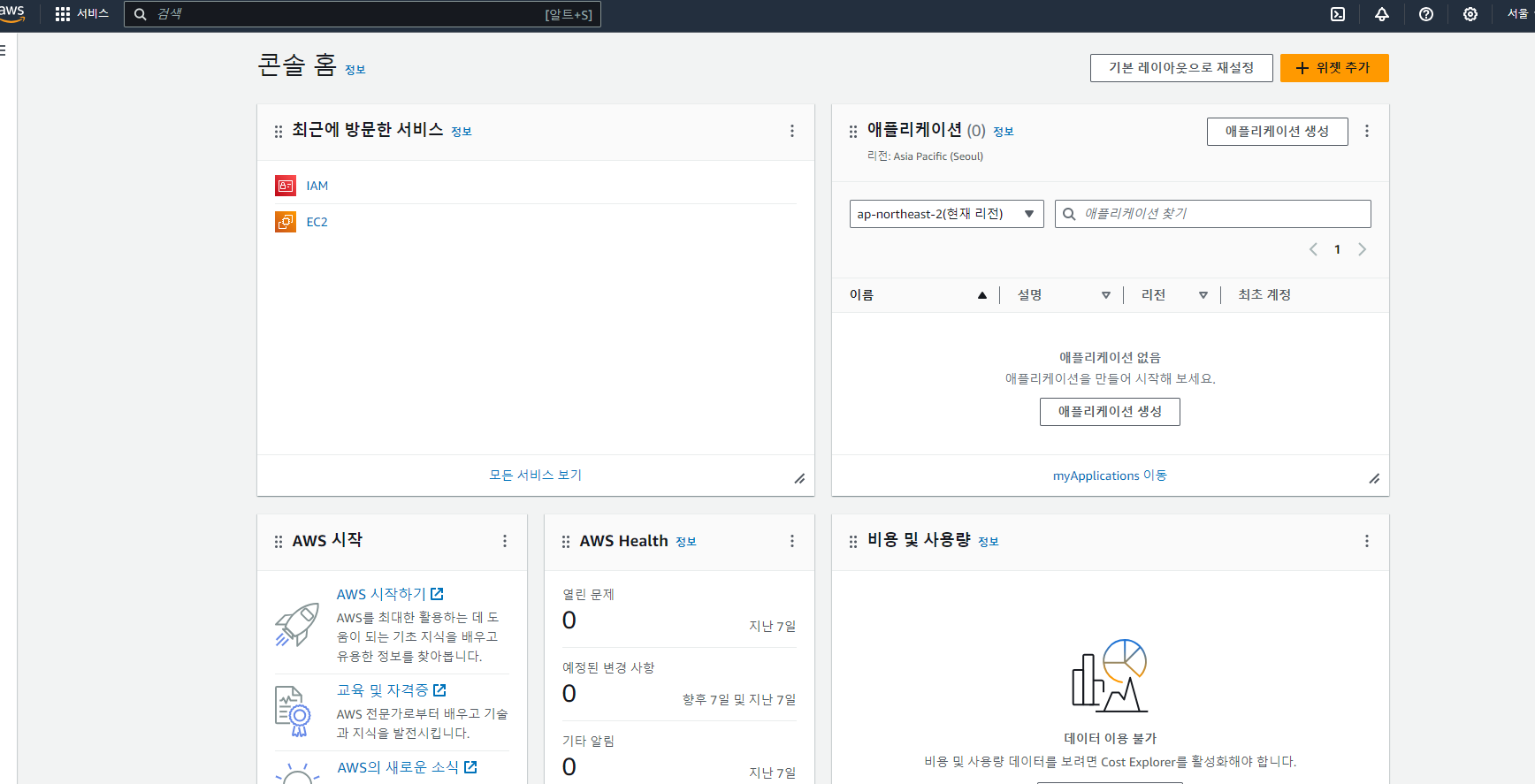Open 비용 및 사용량 widget options menu
This screenshot has width=1535, height=784.
coord(1367,541)
